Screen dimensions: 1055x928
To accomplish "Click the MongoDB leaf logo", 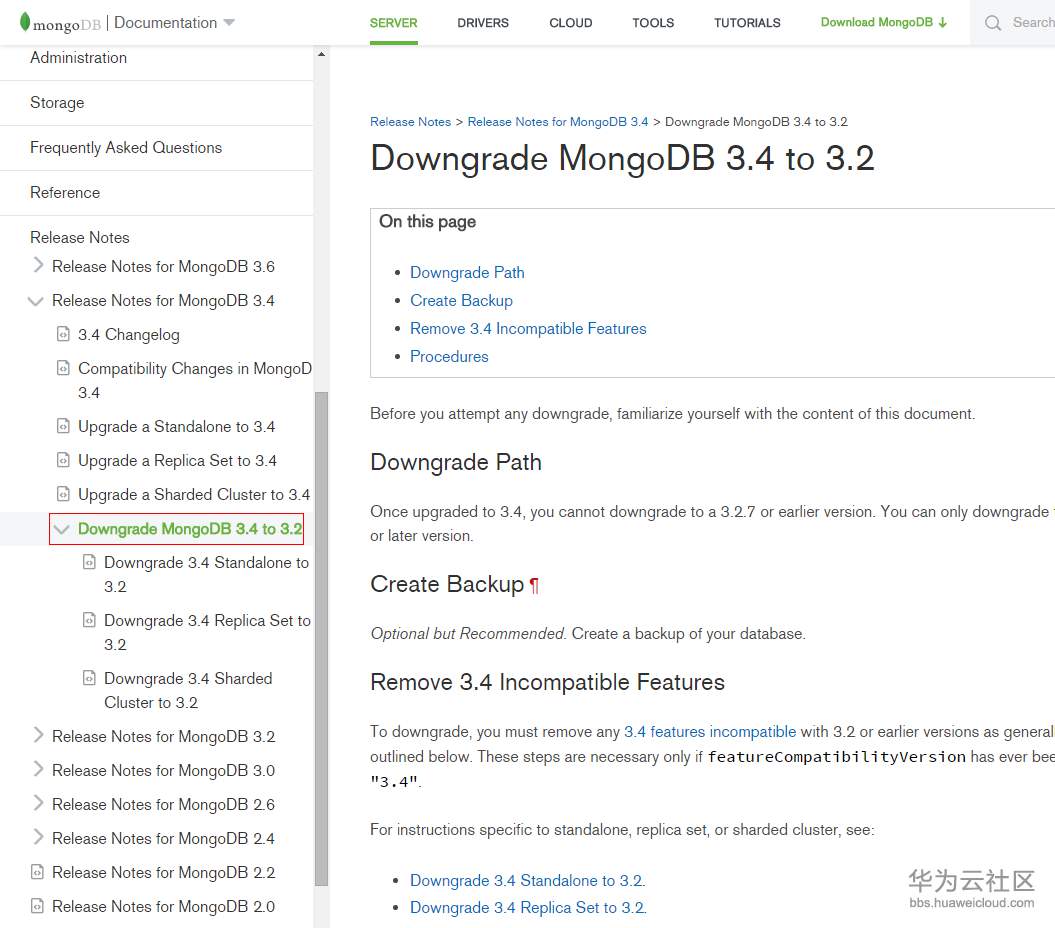I will (25, 22).
